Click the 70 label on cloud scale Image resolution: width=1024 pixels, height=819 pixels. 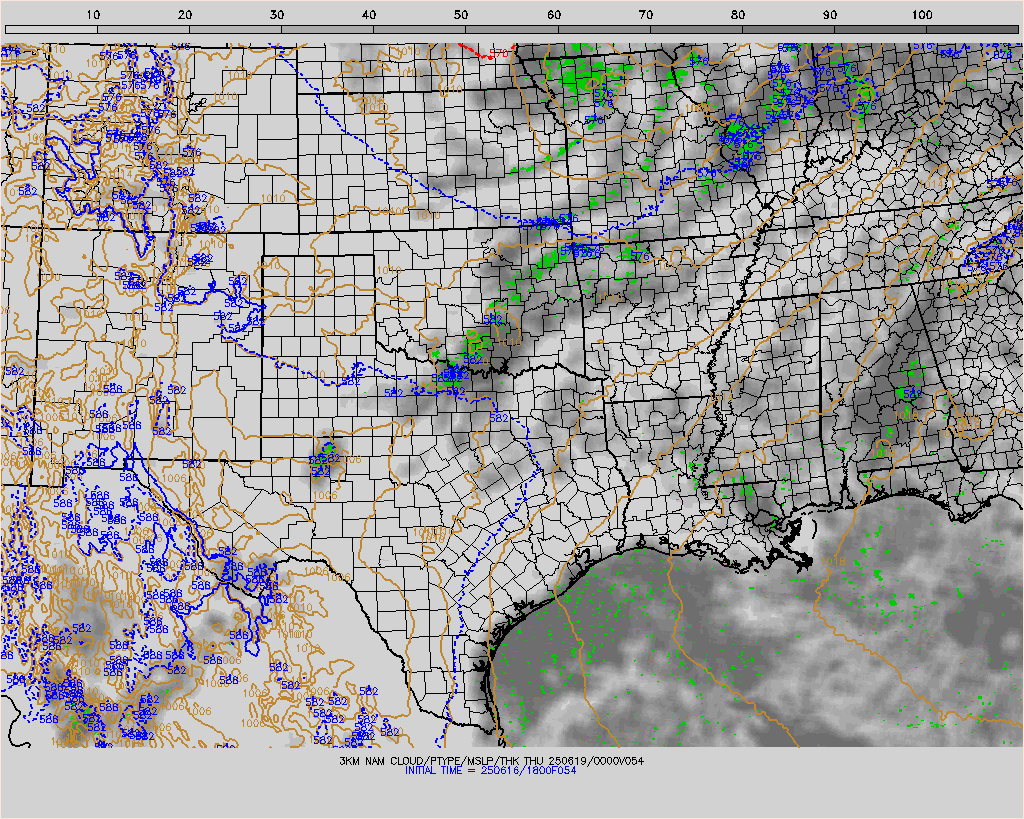pos(646,14)
